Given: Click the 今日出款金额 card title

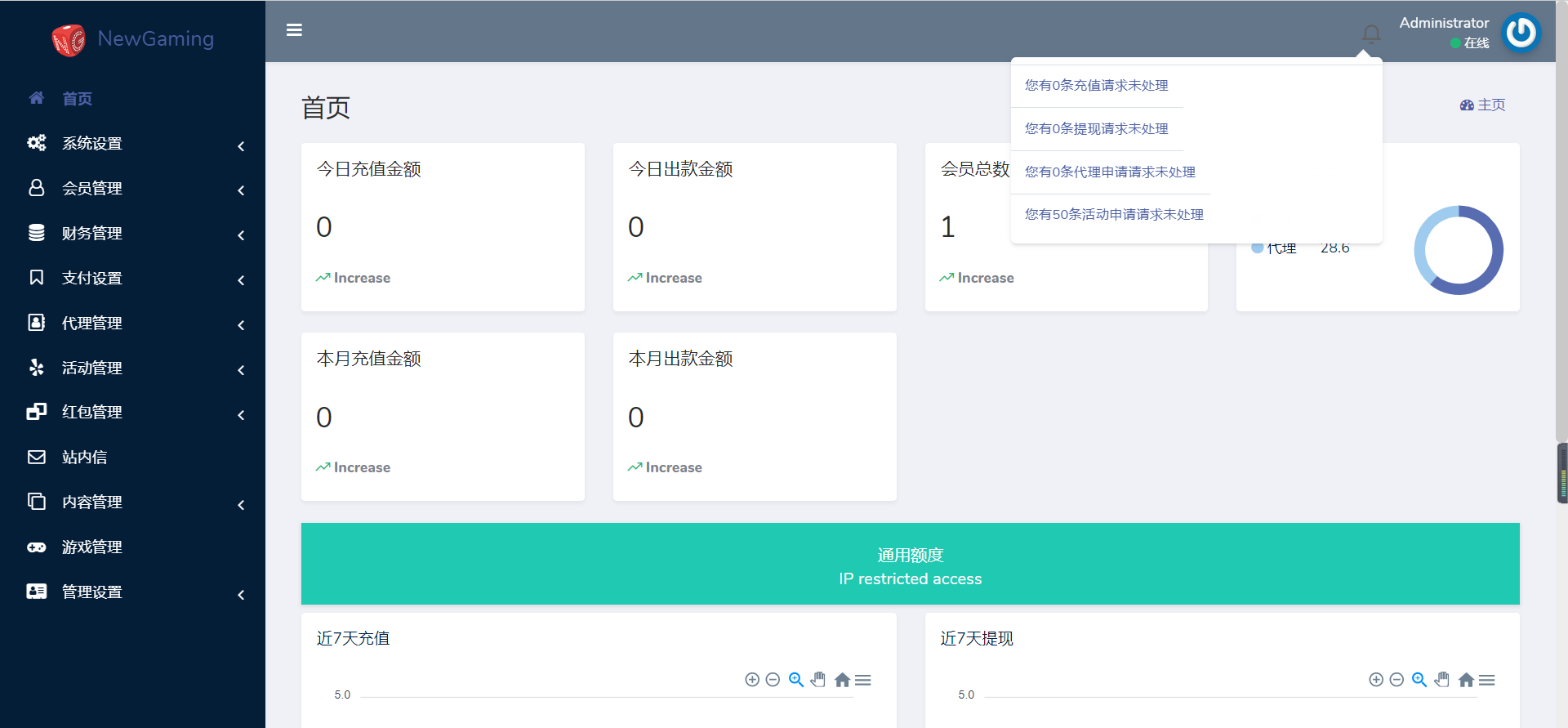Looking at the screenshot, I should click(x=681, y=169).
